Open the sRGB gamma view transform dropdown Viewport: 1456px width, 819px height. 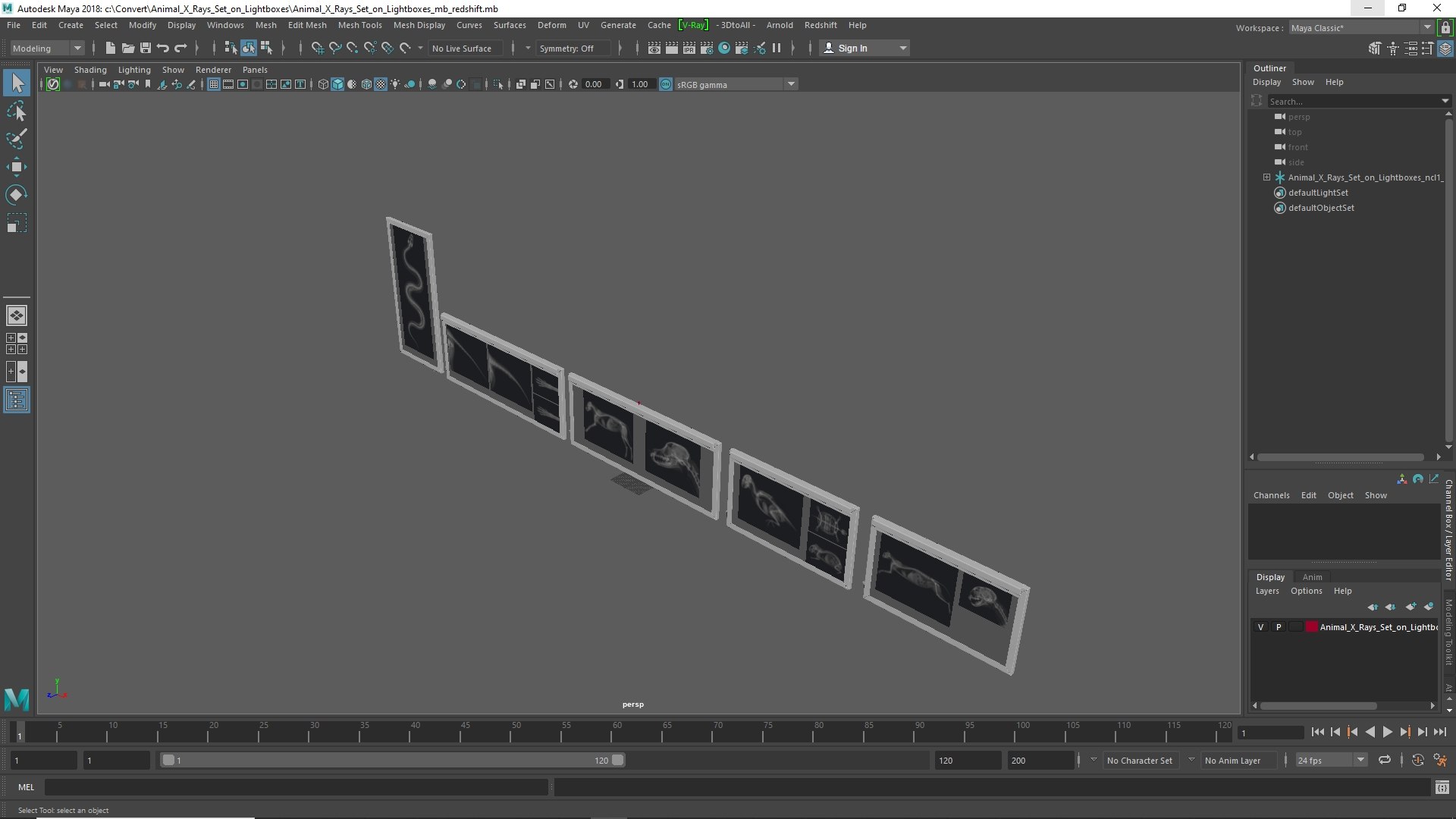pyautogui.click(x=736, y=84)
